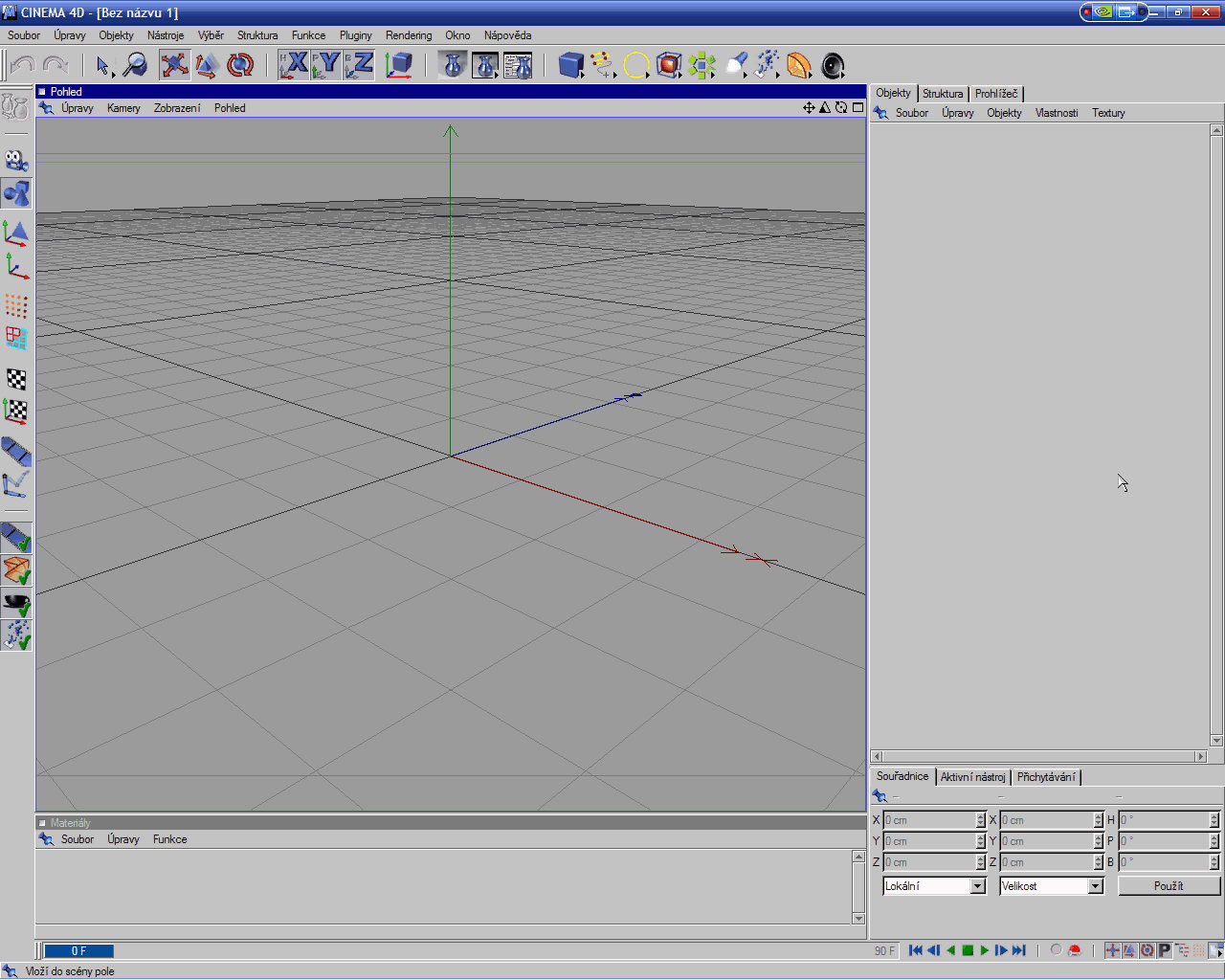This screenshot has width=1225, height=980.
Task: Toggle X axis lock
Action: 294,65
